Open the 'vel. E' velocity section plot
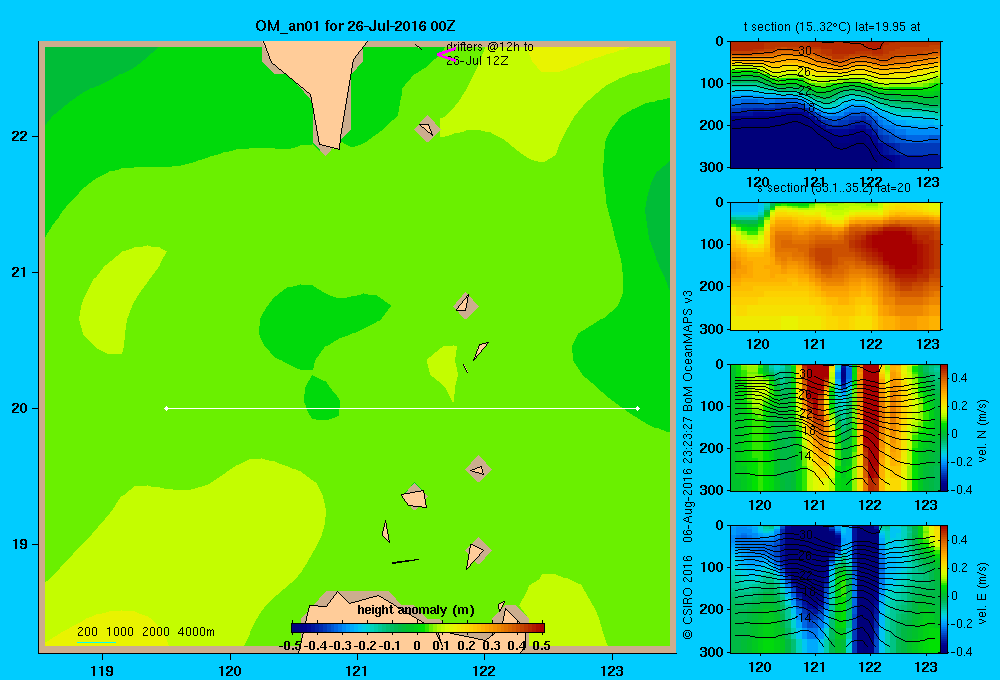Image resolution: width=1000 pixels, height=680 pixels. [x=835, y=589]
